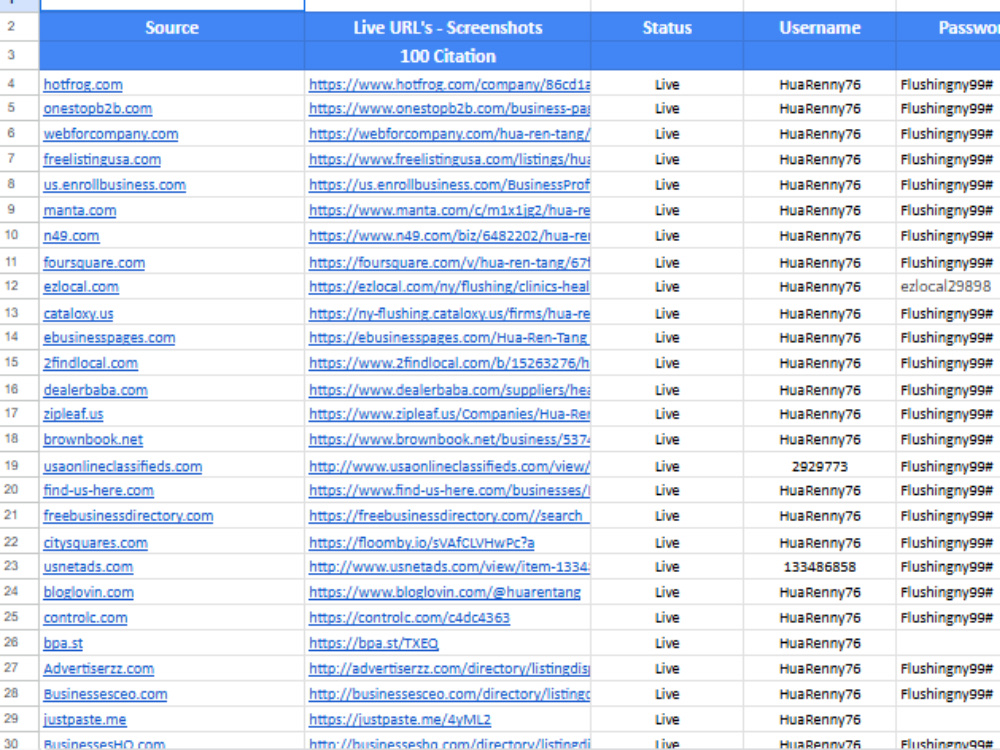Select the 2929773 username cell
The width and height of the screenshot is (1000, 750).
tap(820, 467)
